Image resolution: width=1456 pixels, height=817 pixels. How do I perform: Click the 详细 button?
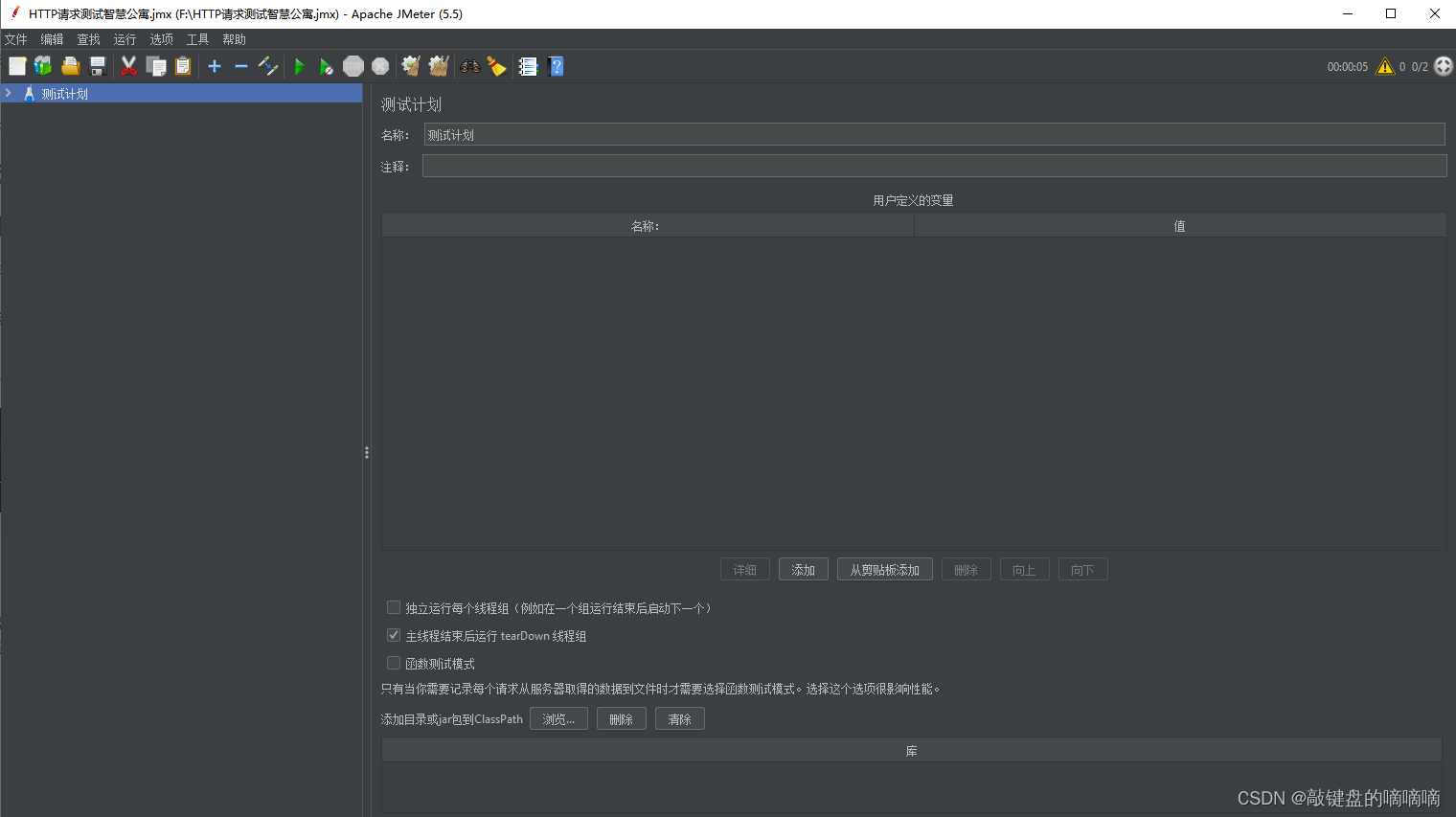[745, 570]
